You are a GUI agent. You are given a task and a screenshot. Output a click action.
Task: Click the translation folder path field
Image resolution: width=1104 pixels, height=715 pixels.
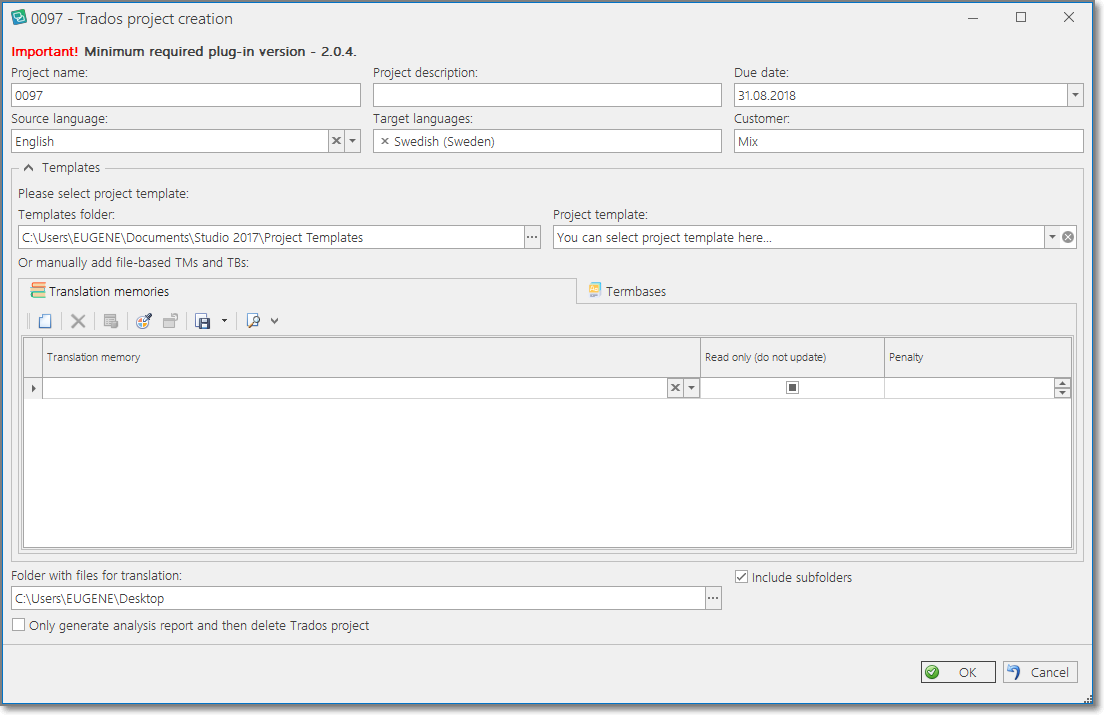coord(358,598)
